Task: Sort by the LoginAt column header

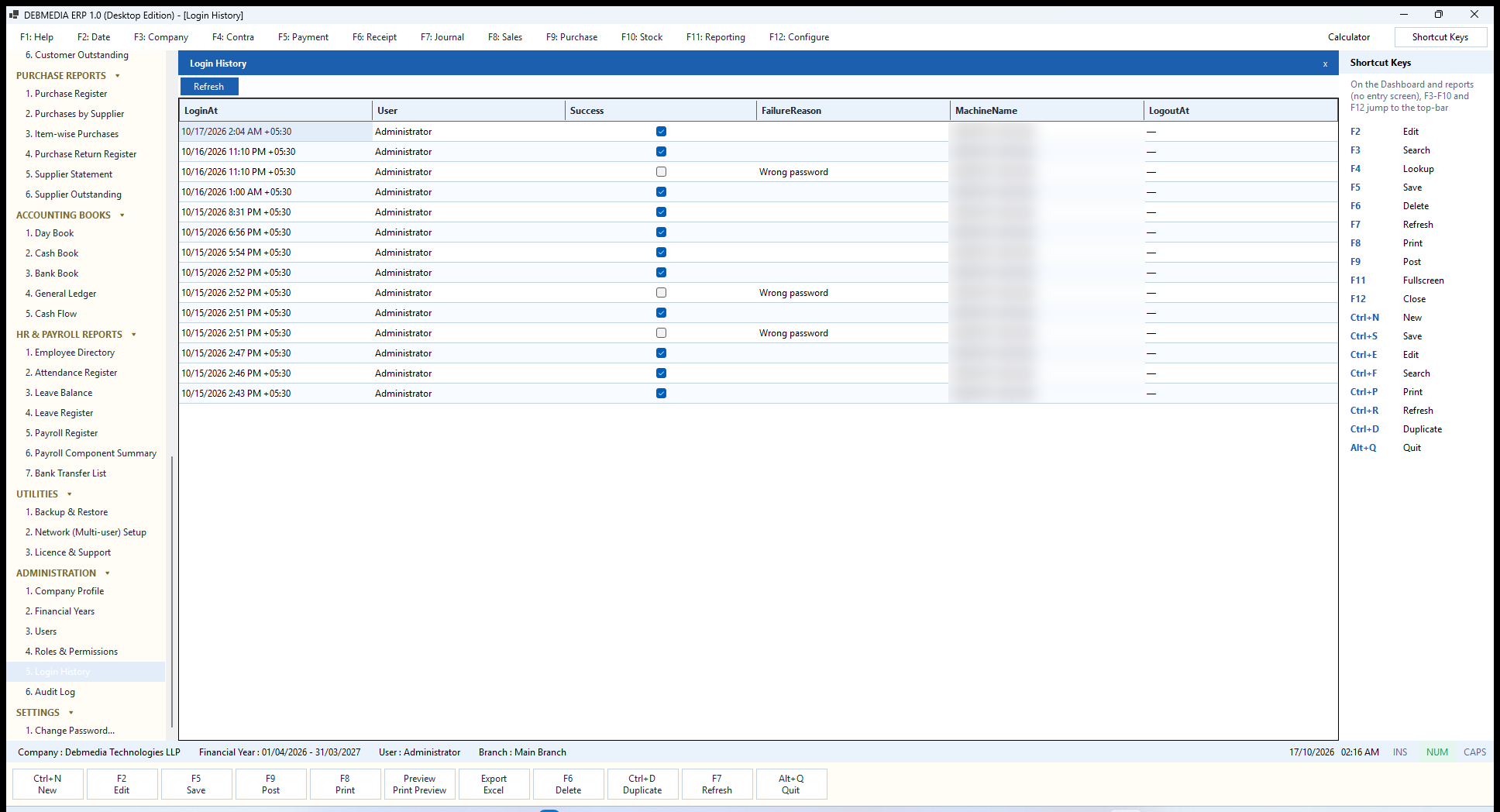Action: 276,111
